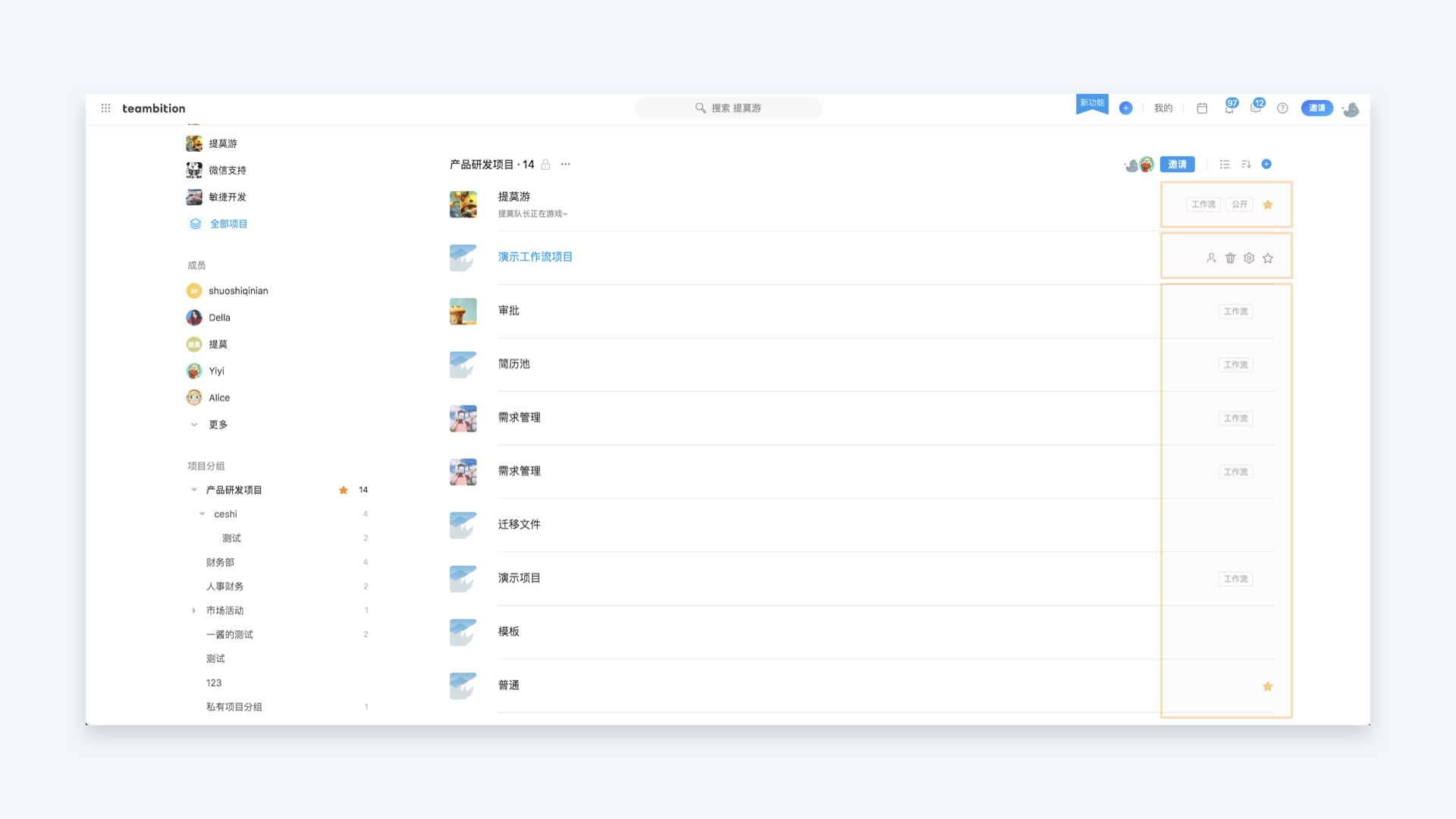Click 微信支持 project icon in sidebar
Viewport: 1456px width, 819px height.
(x=194, y=170)
